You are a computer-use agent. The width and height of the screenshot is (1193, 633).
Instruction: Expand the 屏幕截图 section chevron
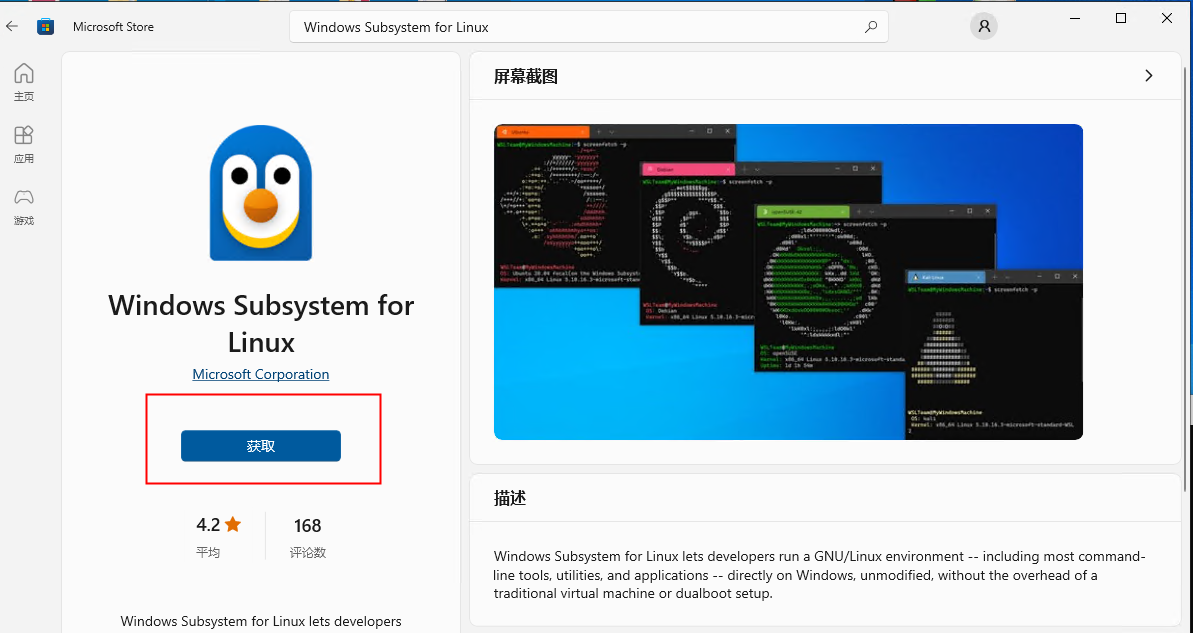click(x=1149, y=75)
